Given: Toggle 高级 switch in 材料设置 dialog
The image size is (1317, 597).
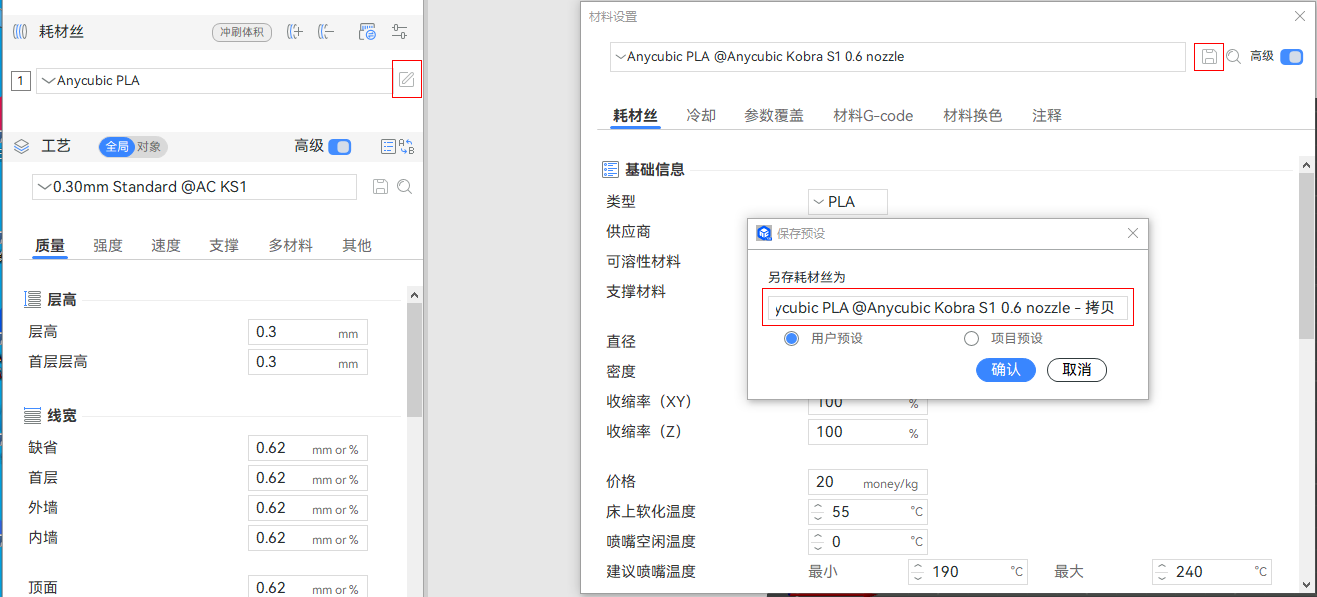Looking at the screenshot, I should 1292,57.
